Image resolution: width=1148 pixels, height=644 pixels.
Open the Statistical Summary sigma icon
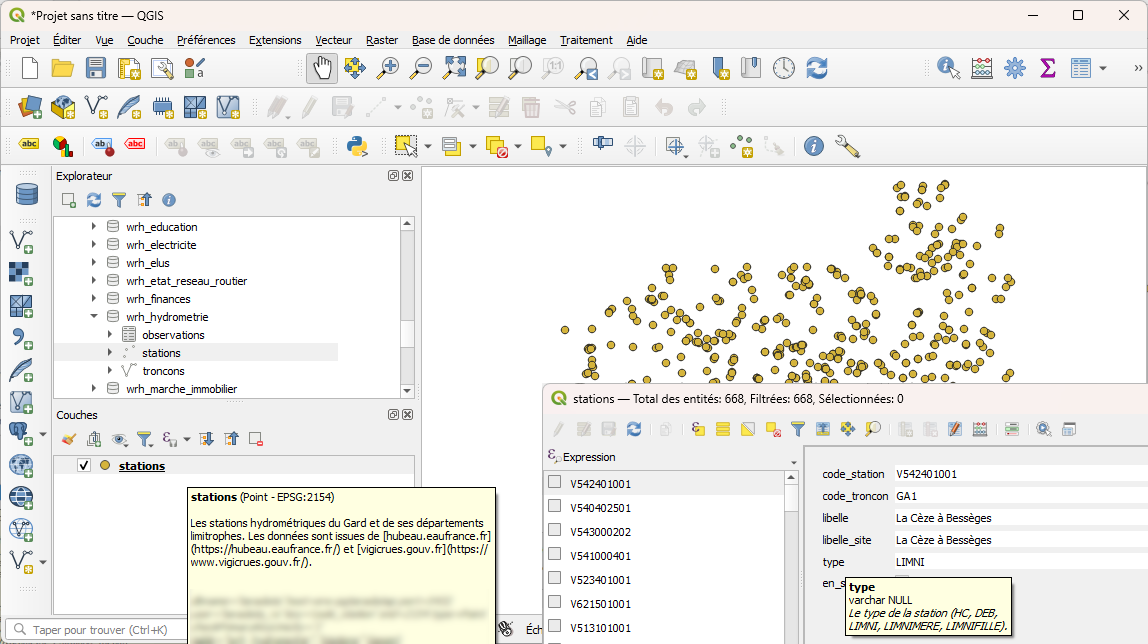click(x=1048, y=68)
